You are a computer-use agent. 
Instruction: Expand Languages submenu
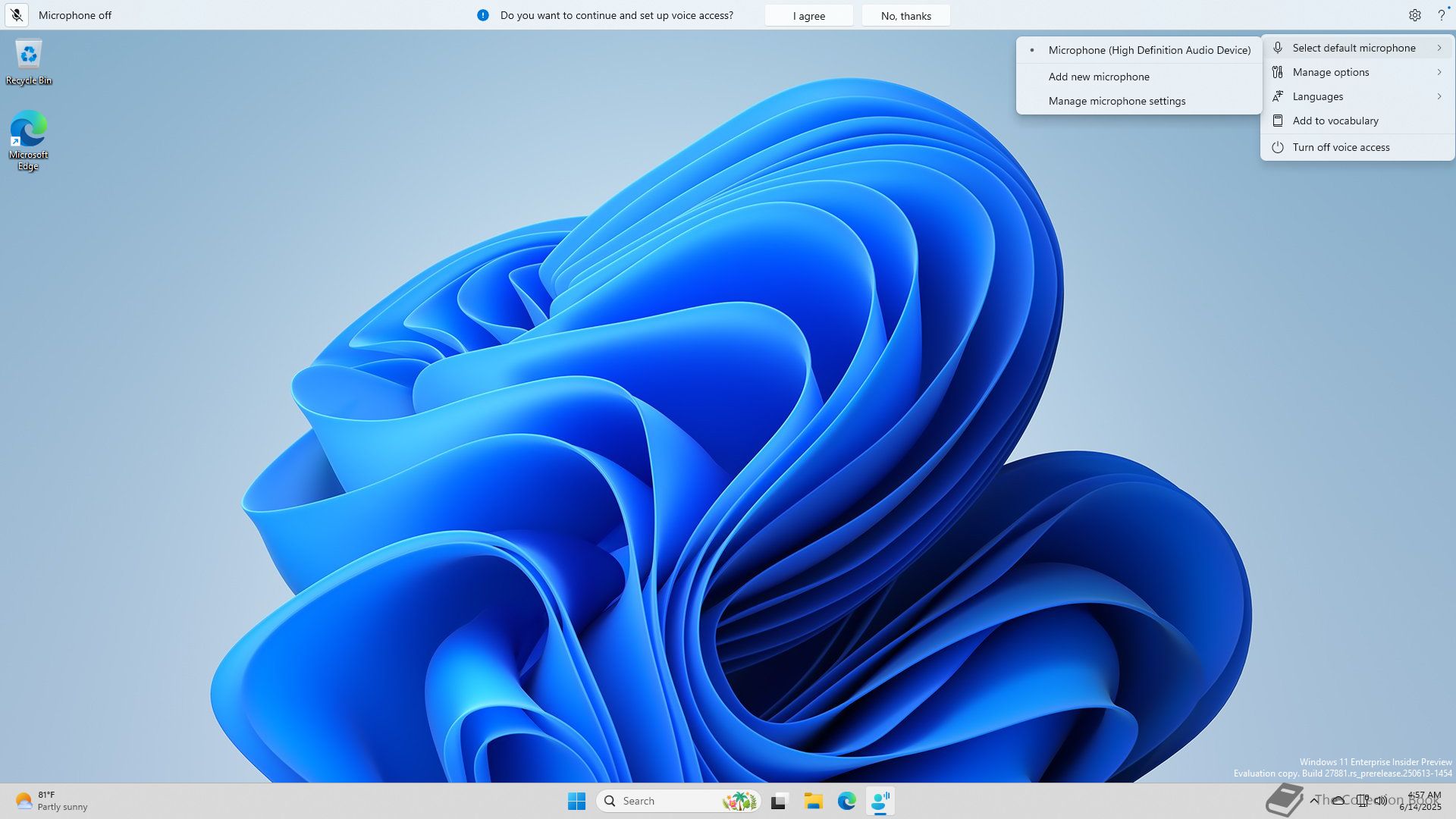click(x=1317, y=96)
